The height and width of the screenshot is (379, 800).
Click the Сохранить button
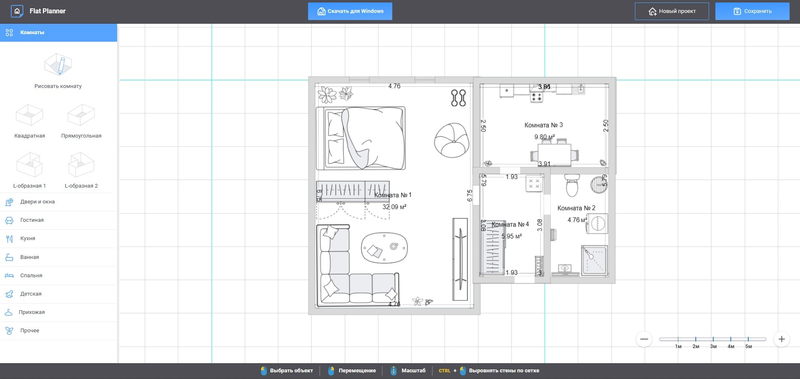[752, 11]
